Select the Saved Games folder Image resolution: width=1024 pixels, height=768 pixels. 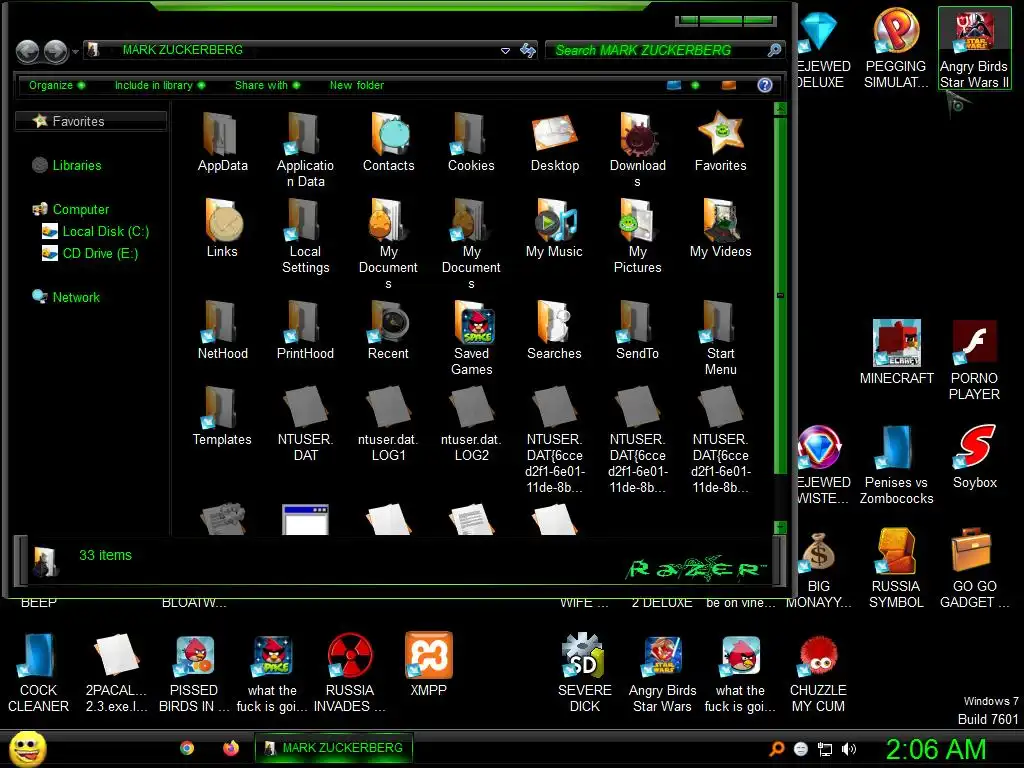[x=472, y=338]
